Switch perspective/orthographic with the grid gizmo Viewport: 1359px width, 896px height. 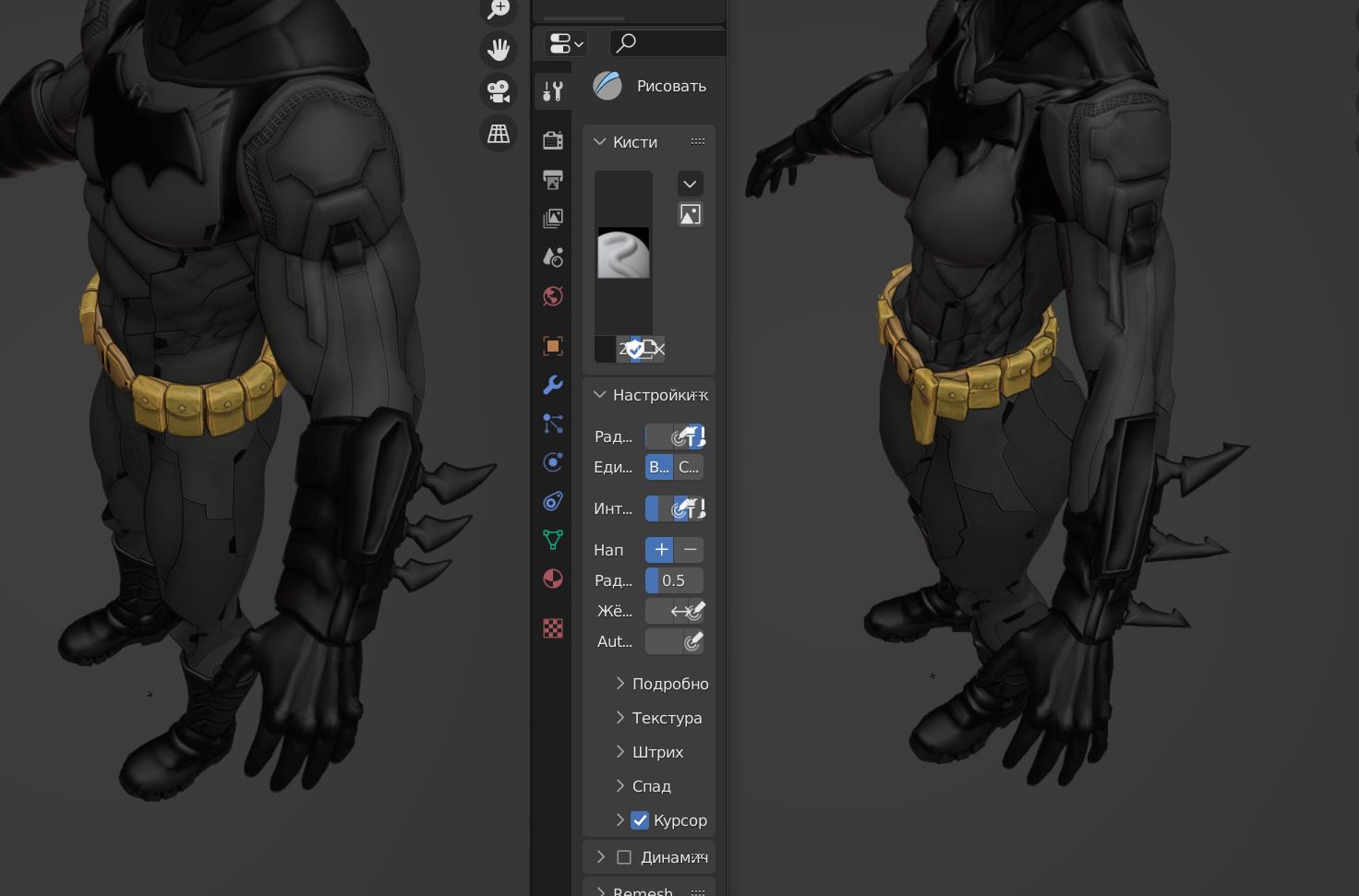(x=499, y=134)
